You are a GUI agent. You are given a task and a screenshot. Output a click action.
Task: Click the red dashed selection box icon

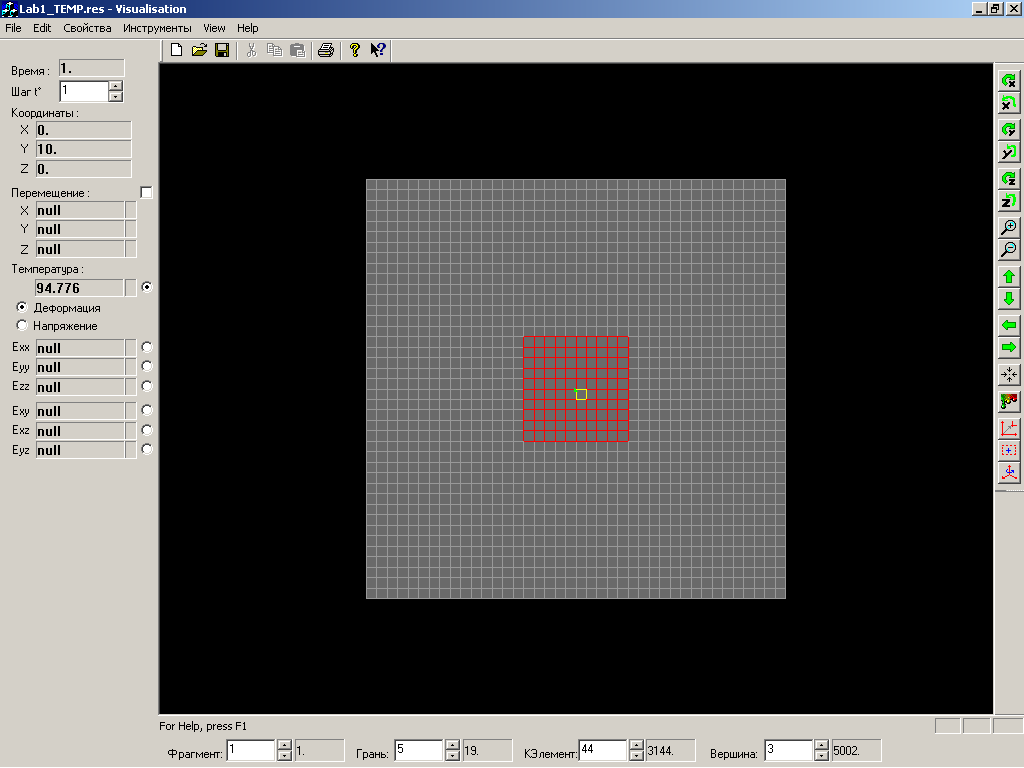1009,451
